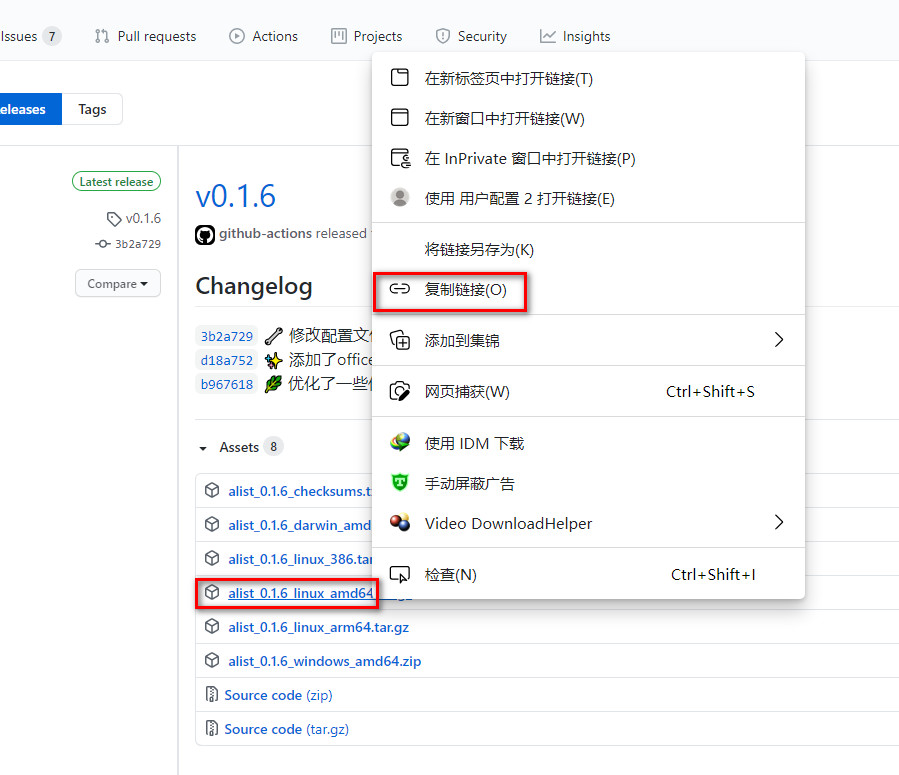Choose 在 InPrivate 窗口中打开链接(P)

tap(588, 158)
